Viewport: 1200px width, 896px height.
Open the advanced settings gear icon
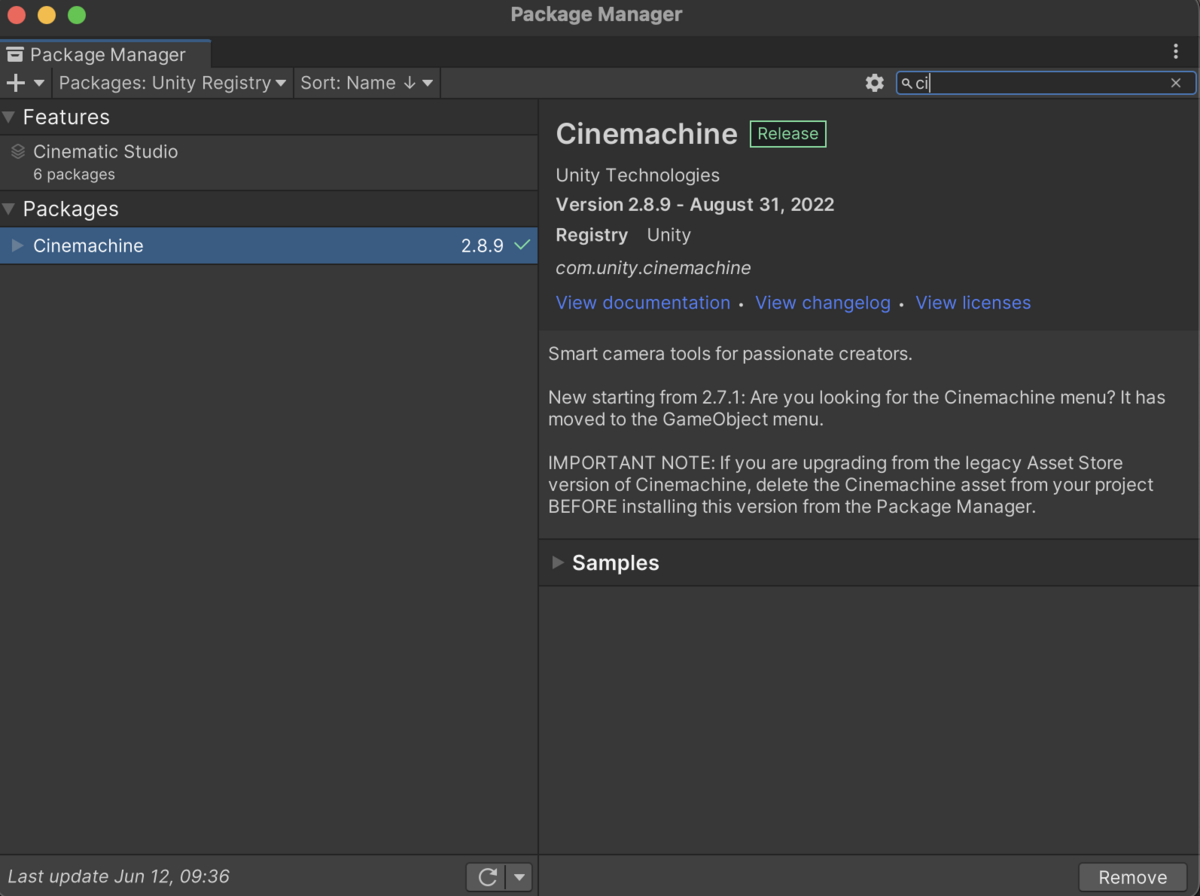tap(875, 83)
